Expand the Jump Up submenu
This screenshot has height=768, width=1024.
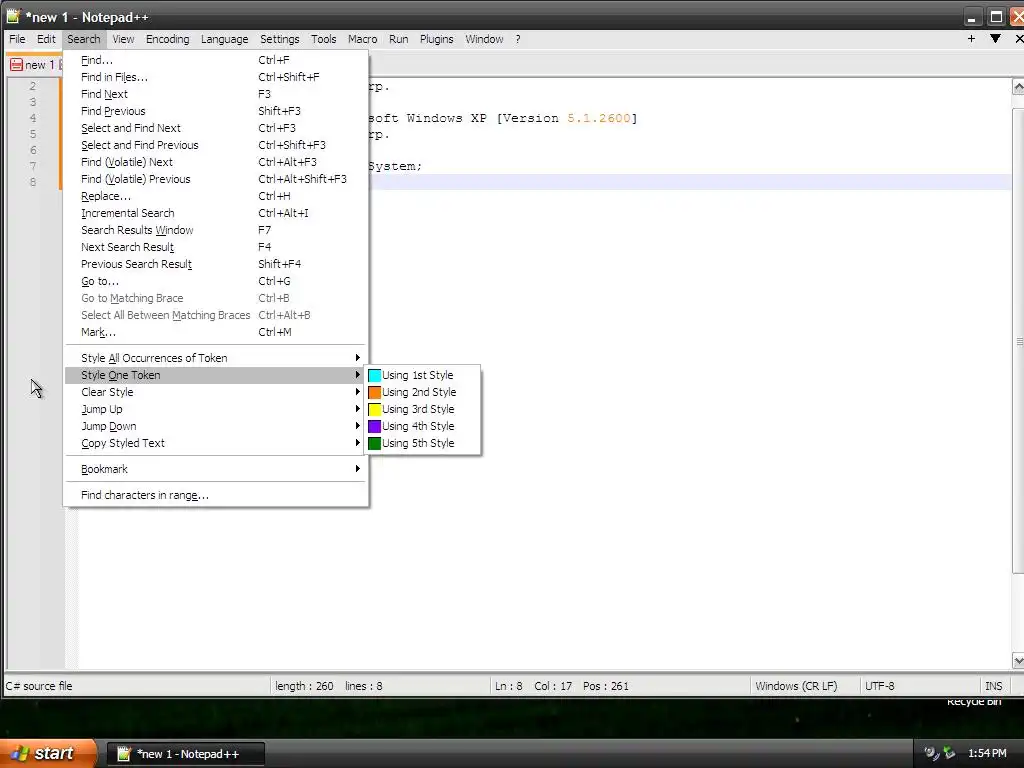click(x=216, y=409)
